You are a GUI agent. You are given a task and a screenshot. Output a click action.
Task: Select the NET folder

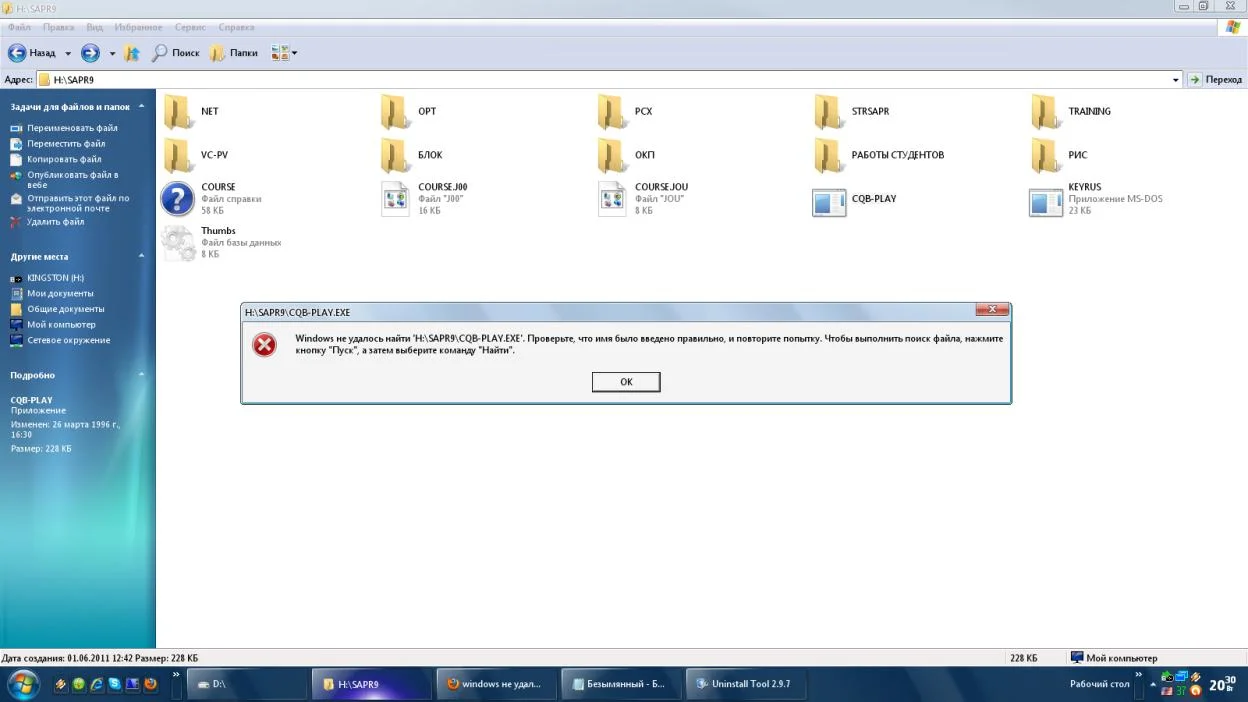(190, 111)
